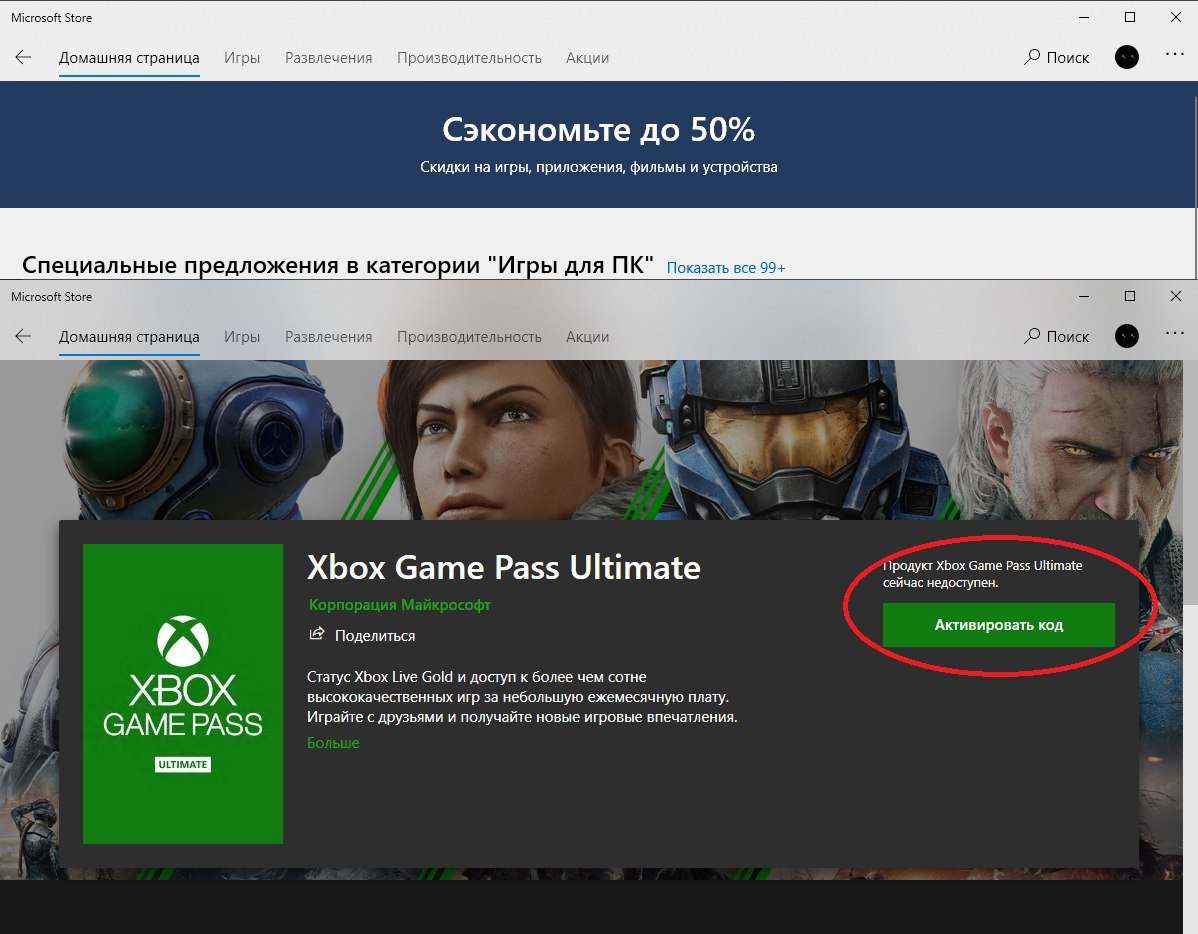
Task: Minimize the upper Microsoft Store window
Action: (x=1084, y=17)
